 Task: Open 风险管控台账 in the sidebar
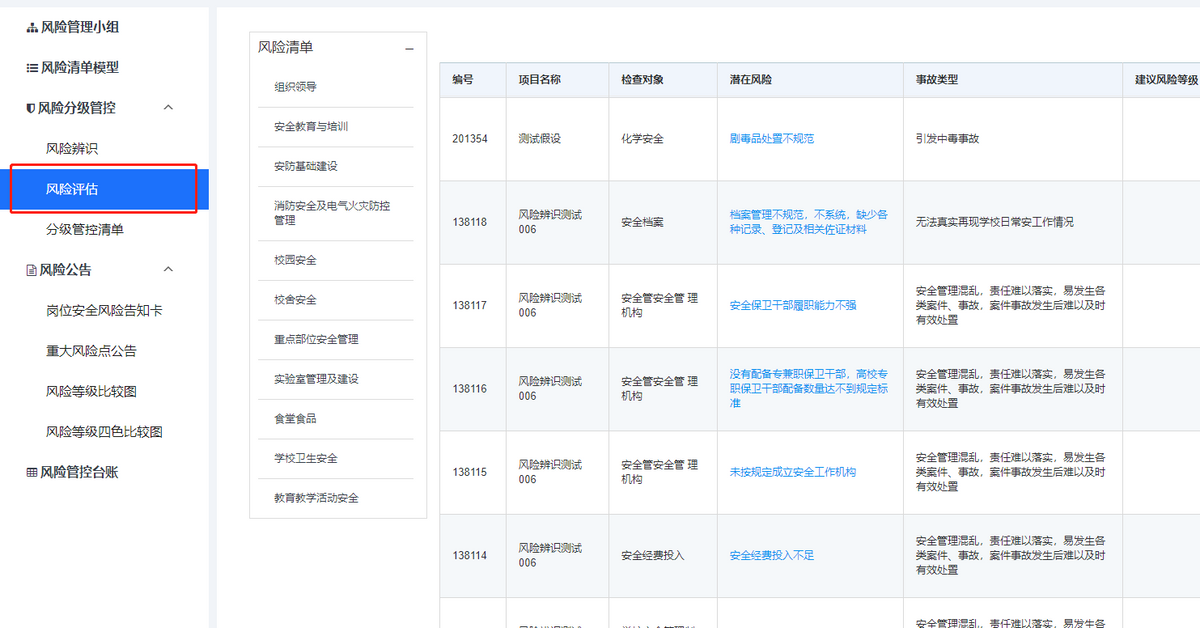pos(79,472)
